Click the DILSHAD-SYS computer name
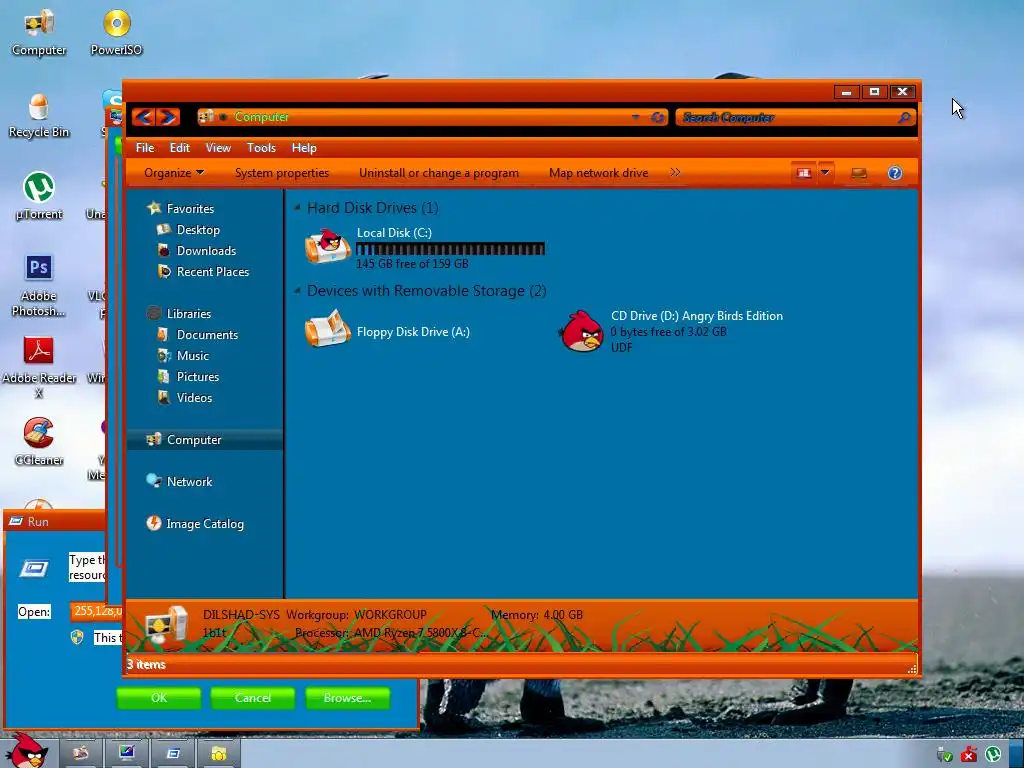 coord(241,615)
